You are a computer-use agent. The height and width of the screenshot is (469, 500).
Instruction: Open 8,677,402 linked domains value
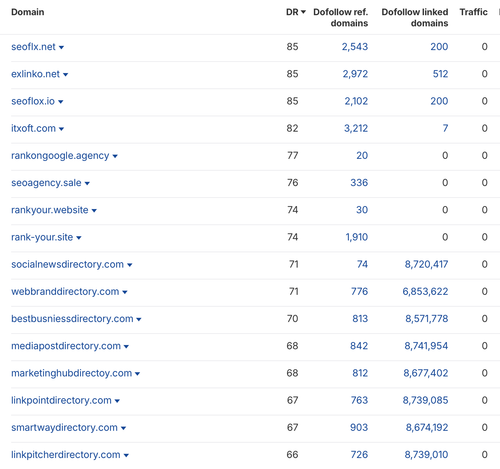pos(426,373)
